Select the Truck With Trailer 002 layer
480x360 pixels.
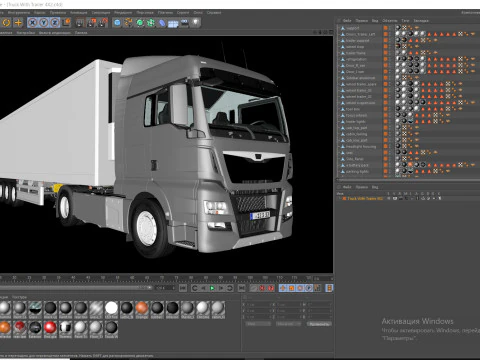coord(365,198)
